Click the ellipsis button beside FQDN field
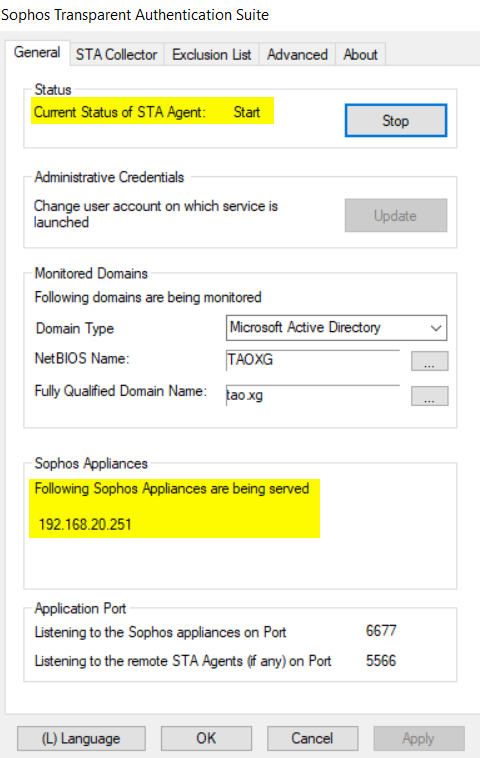This screenshot has height=758, width=480. pyautogui.click(x=429, y=396)
